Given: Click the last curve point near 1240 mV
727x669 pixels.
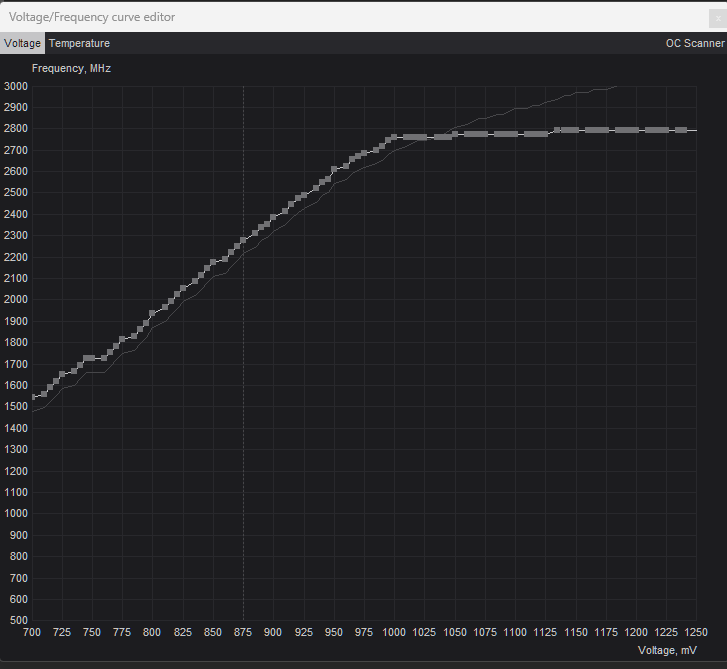Looking at the screenshot, I should click(681, 130).
